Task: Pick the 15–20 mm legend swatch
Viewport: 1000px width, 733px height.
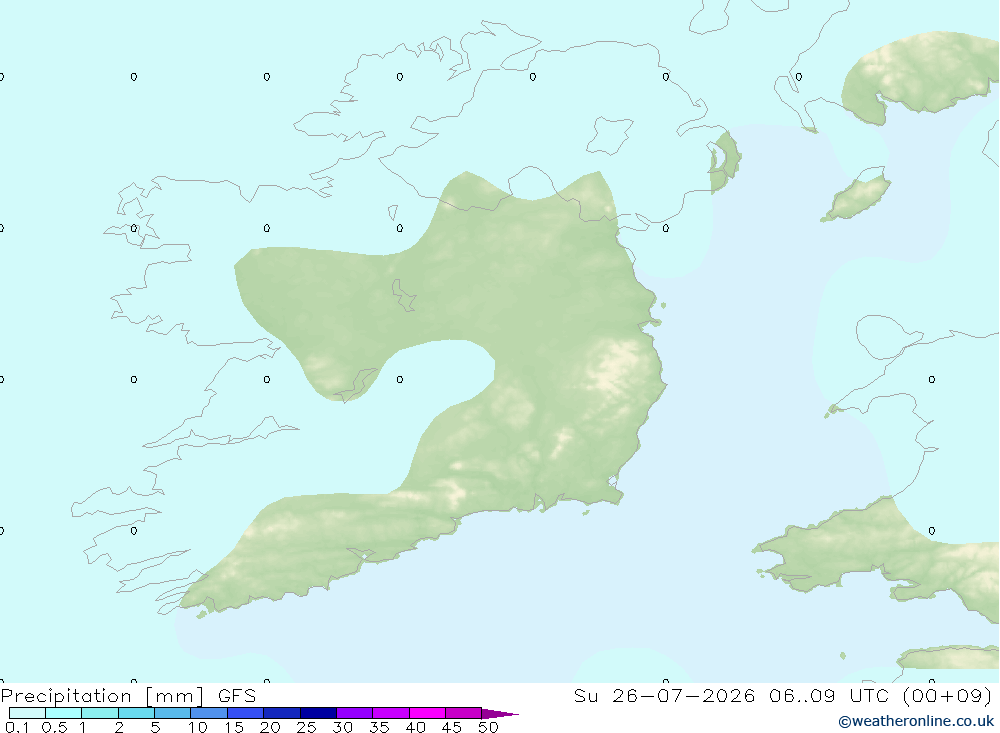Action: (246, 713)
